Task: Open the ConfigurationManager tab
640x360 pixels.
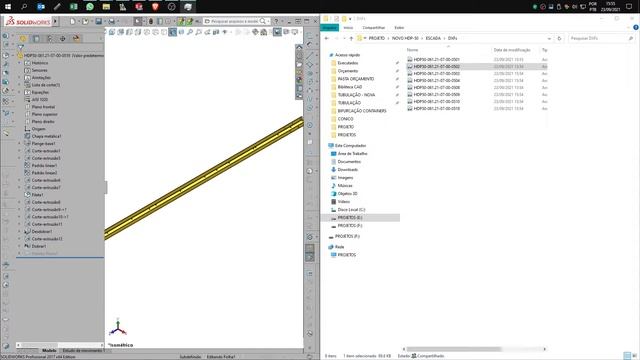Action: click(49, 38)
